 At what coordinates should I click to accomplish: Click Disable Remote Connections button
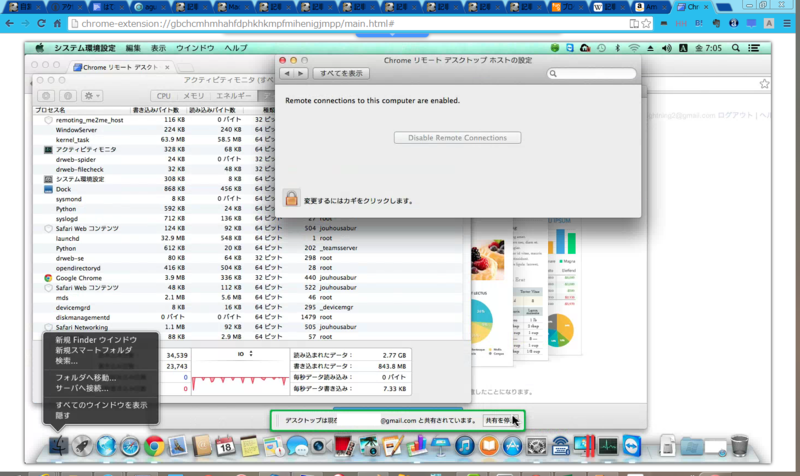[x=457, y=138]
